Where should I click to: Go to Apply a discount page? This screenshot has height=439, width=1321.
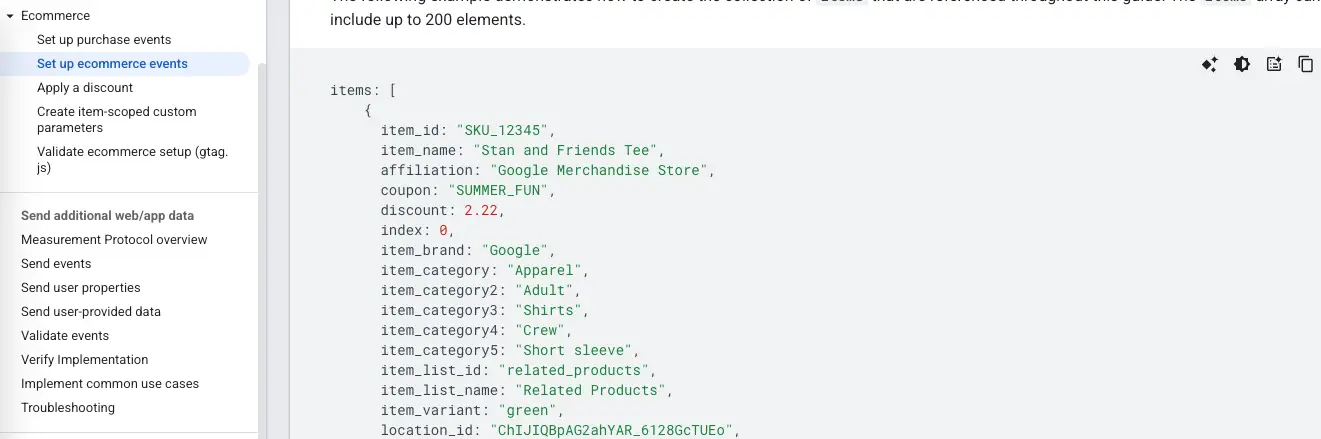pos(85,88)
